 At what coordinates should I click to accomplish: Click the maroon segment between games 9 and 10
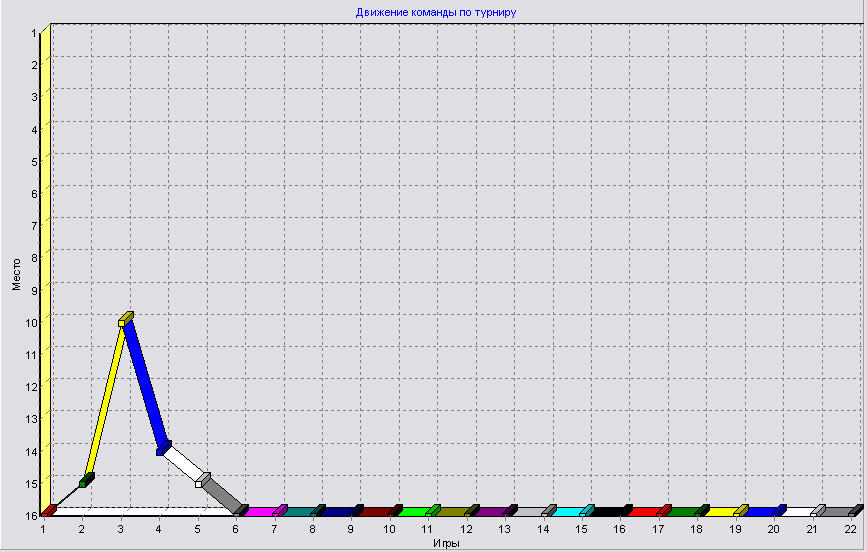coord(375,512)
